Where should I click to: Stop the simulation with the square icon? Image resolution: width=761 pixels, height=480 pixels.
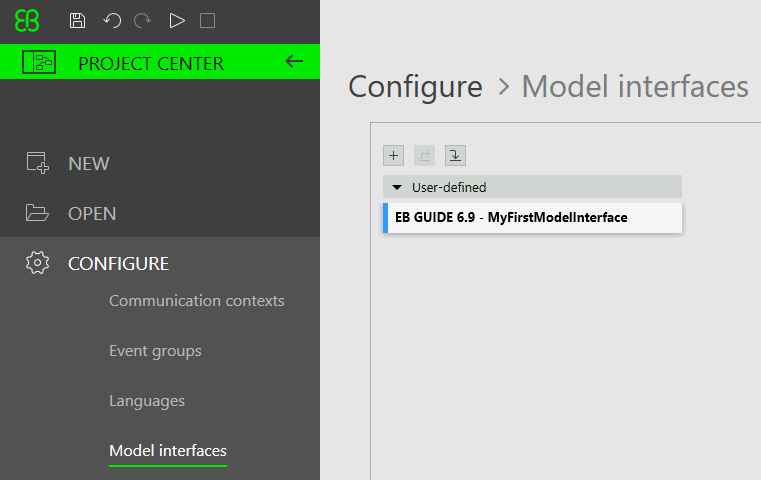tap(207, 21)
